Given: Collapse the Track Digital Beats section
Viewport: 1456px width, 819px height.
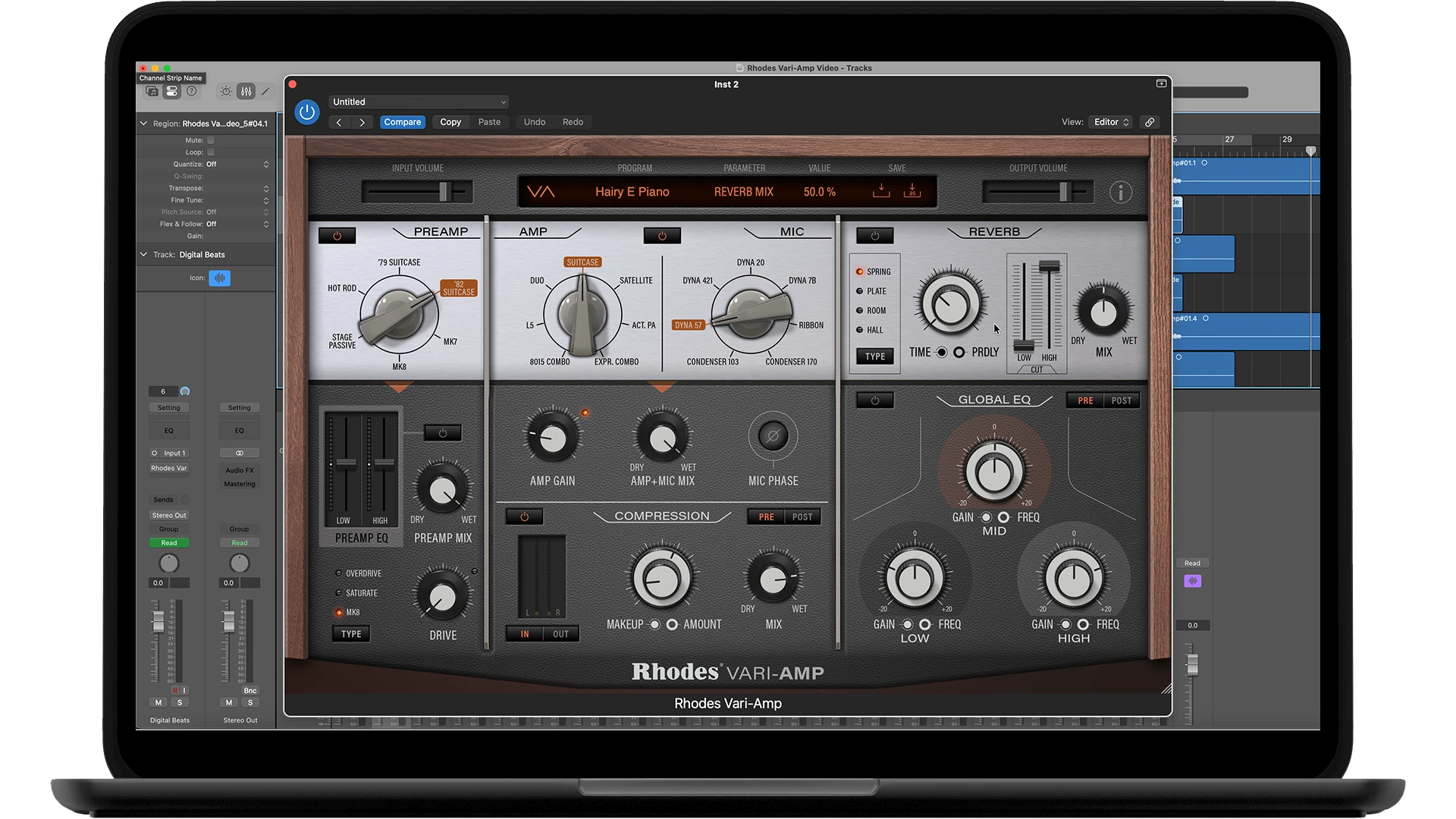Looking at the screenshot, I should [x=143, y=255].
